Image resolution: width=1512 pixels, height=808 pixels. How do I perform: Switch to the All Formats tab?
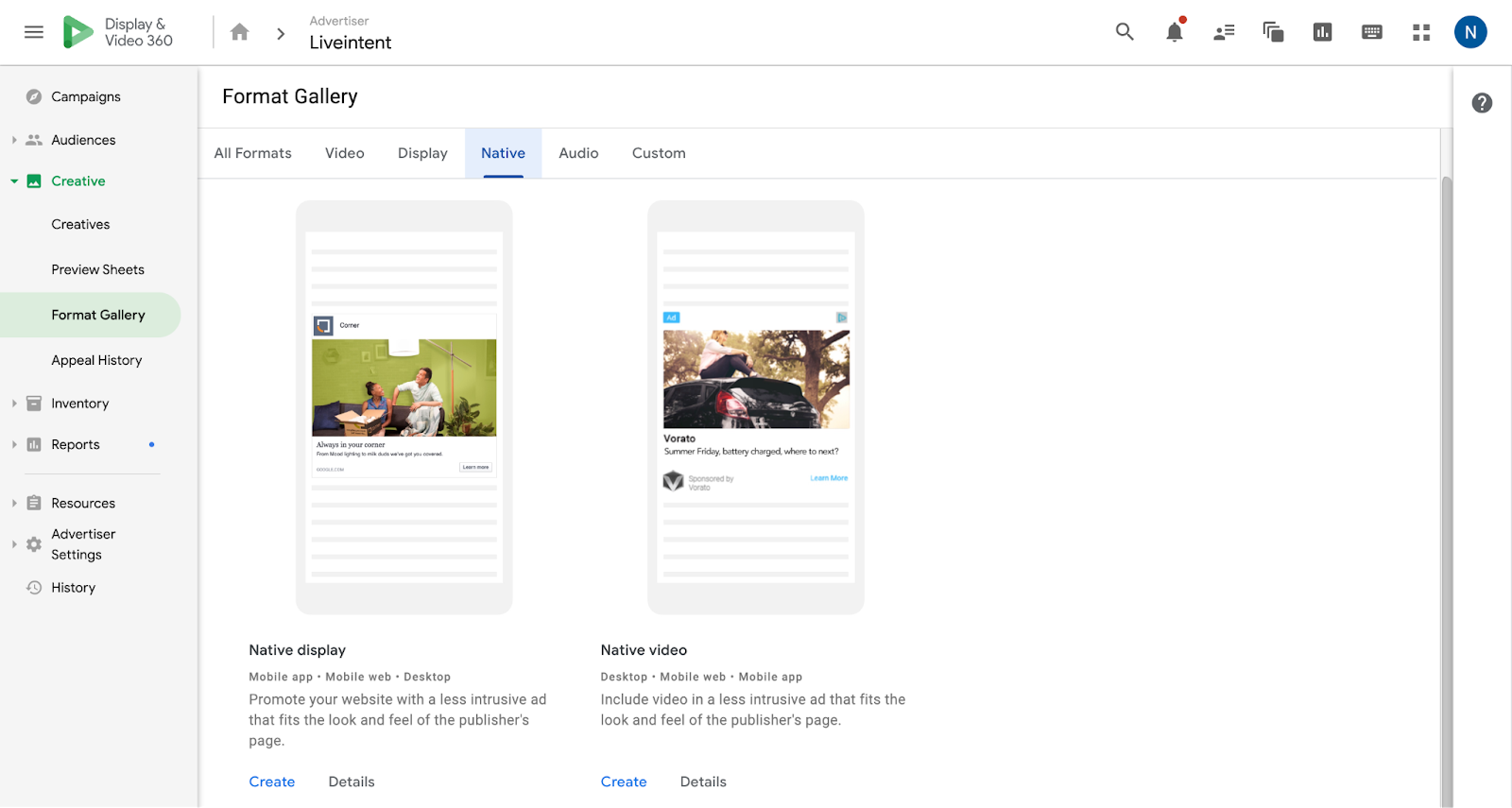252,153
